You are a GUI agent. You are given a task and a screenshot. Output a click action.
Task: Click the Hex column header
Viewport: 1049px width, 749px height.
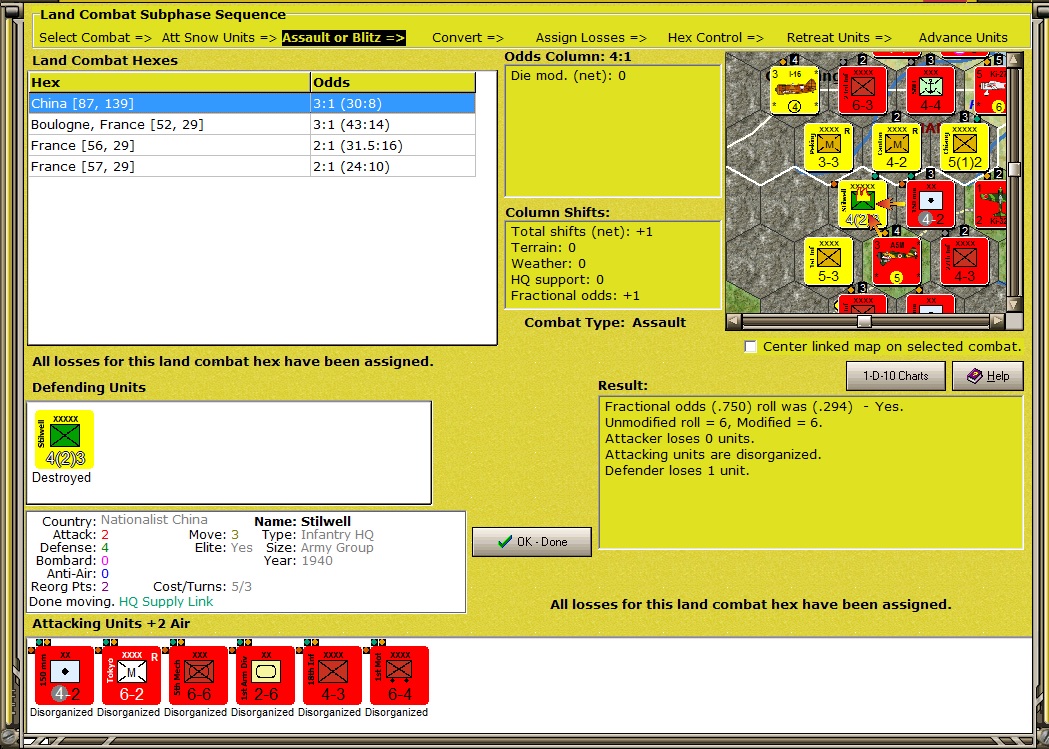click(169, 82)
